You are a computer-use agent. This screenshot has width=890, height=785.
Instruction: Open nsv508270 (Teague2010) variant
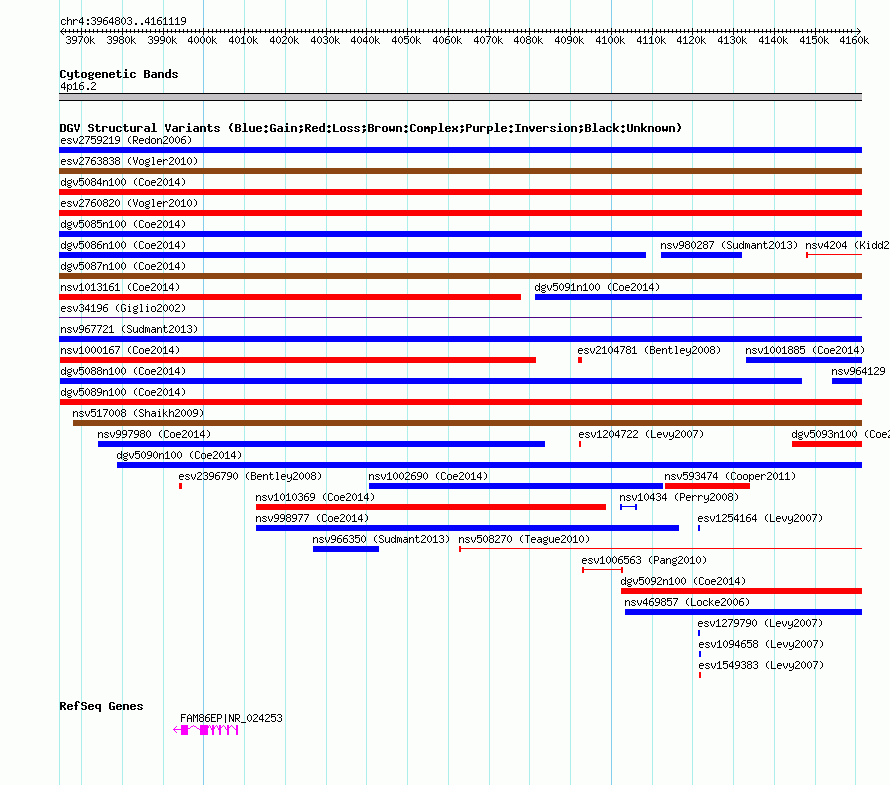pyautogui.click(x=524, y=539)
